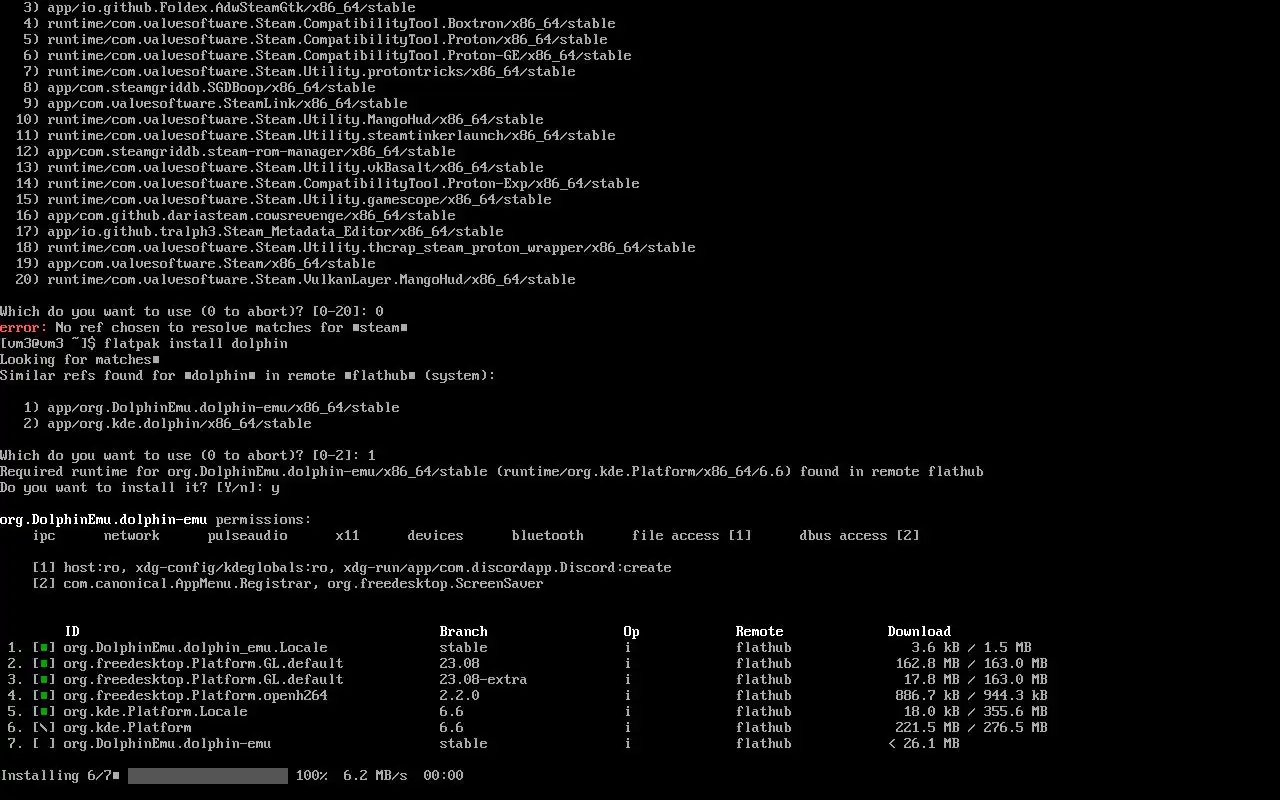Select status box of org.freedesktop.Platform.openh264
The width and height of the screenshot is (1280, 800).
click(x=44, y=696)
